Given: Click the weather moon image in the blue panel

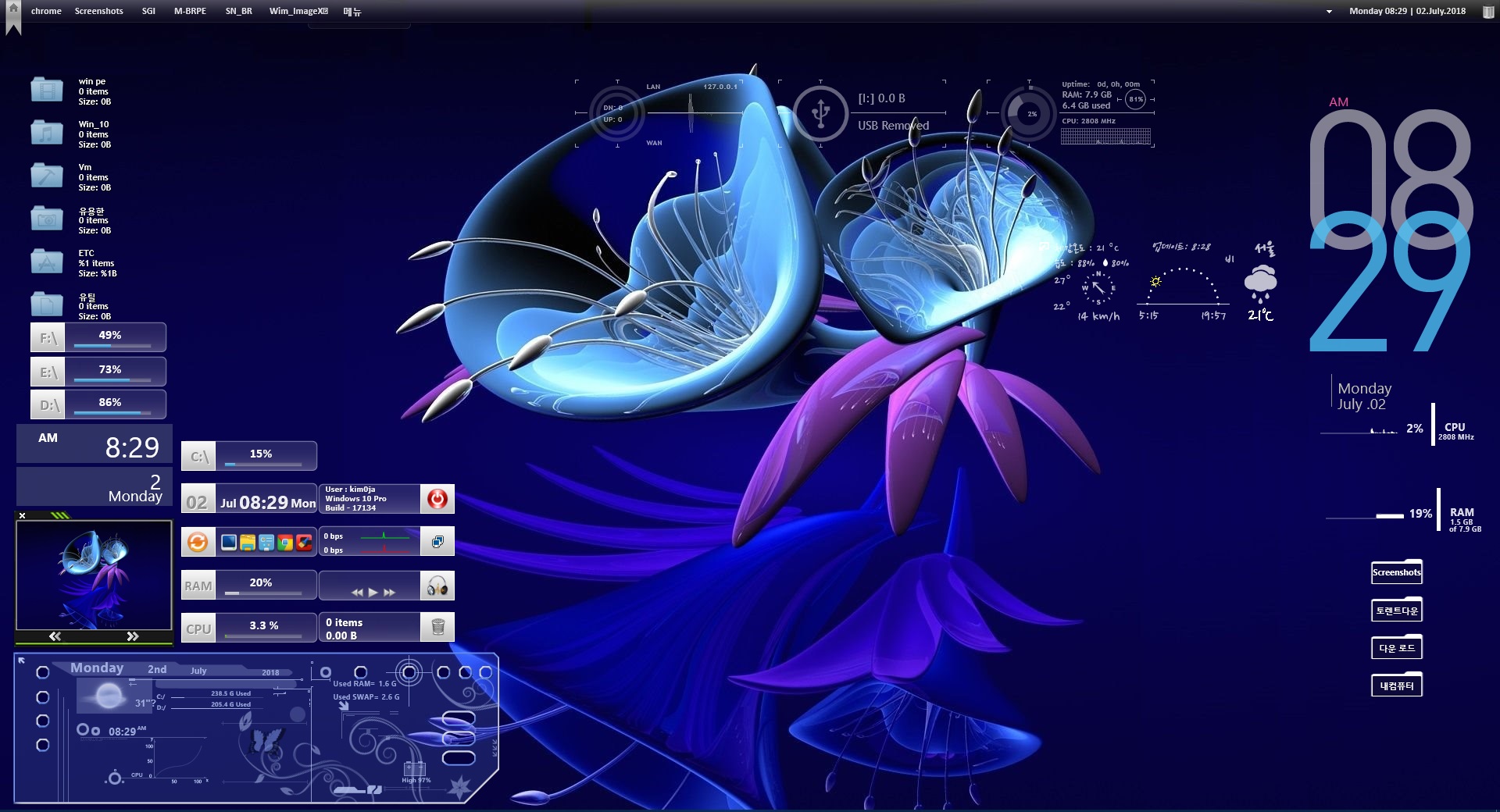Looking at the screenshot, I should coord(109,695).
